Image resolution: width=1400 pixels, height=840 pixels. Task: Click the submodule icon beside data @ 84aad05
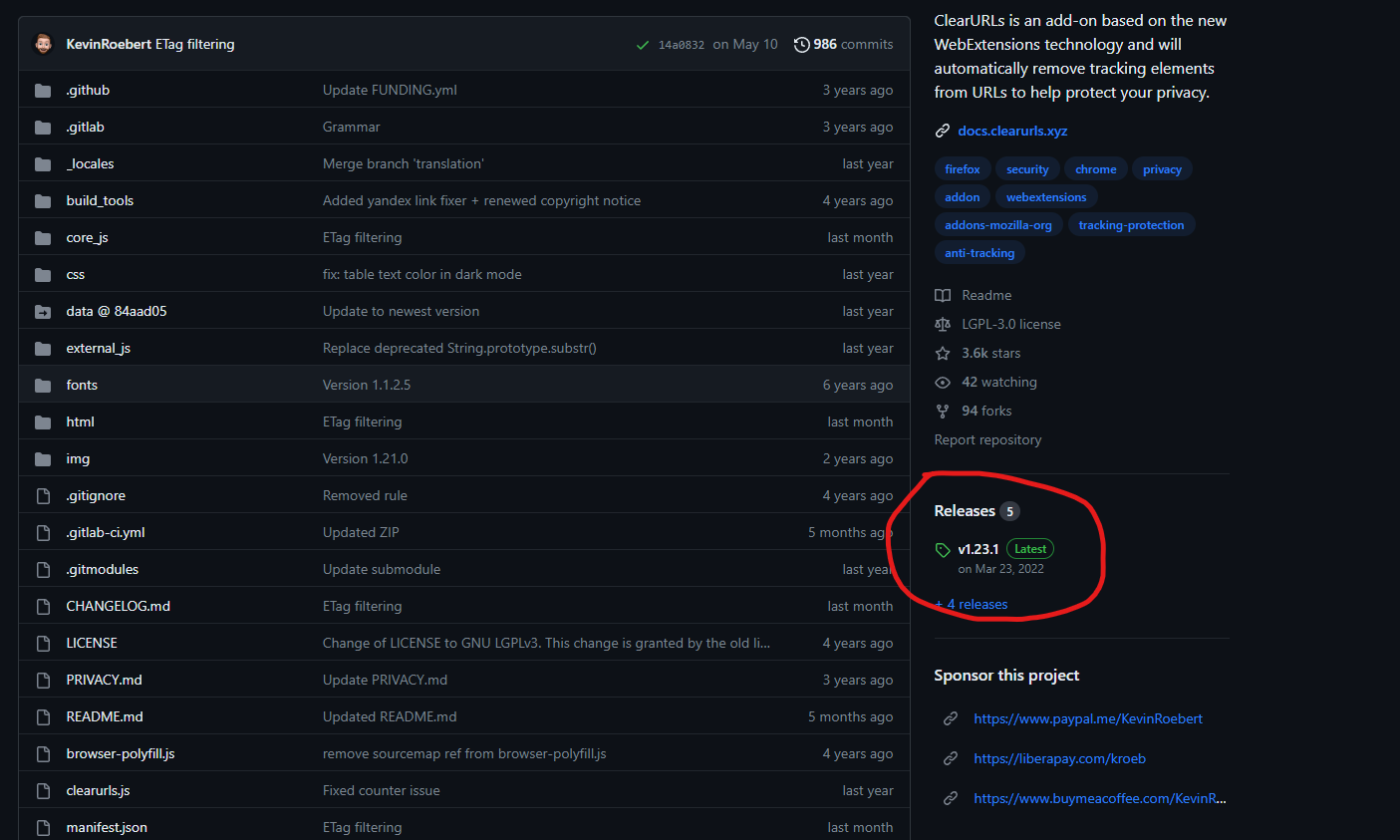pos(43,312)
